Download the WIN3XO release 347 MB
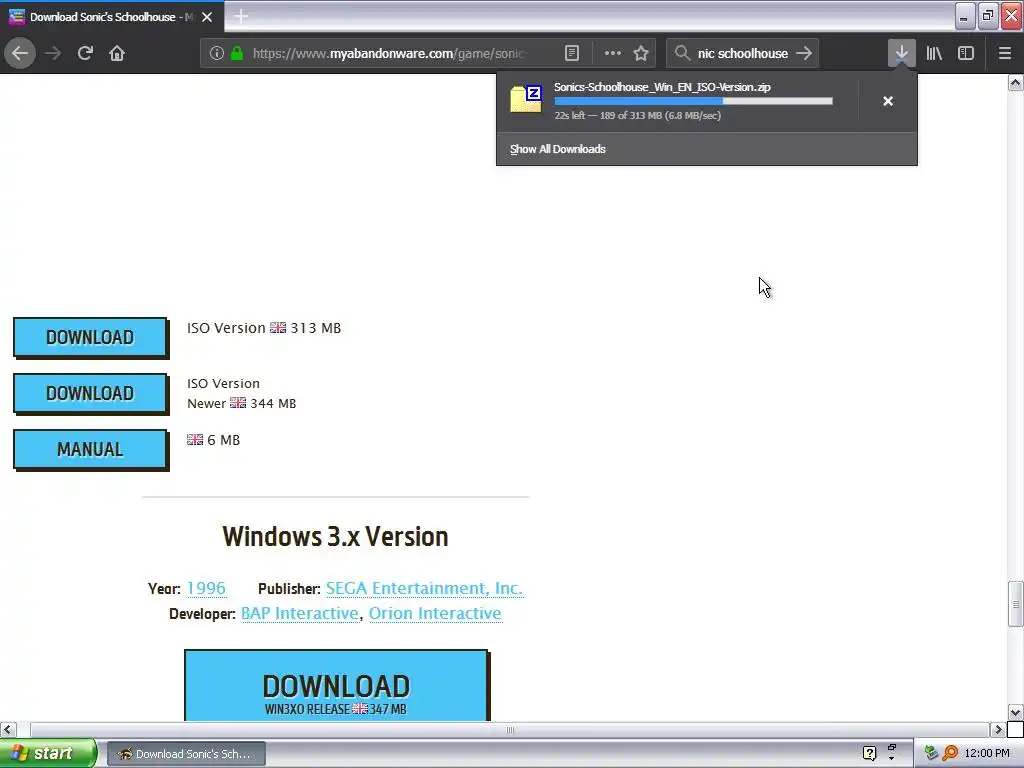 pos(336,686)
